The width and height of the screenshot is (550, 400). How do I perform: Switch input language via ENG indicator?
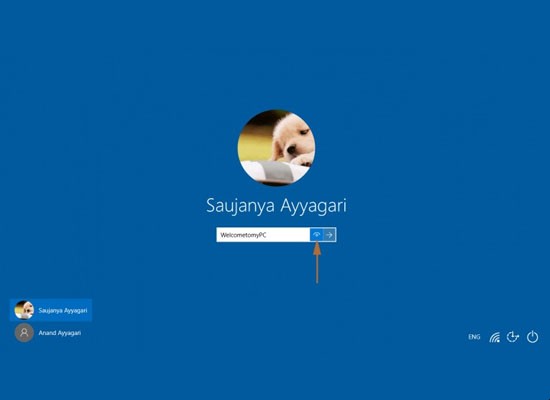(474, 337)
